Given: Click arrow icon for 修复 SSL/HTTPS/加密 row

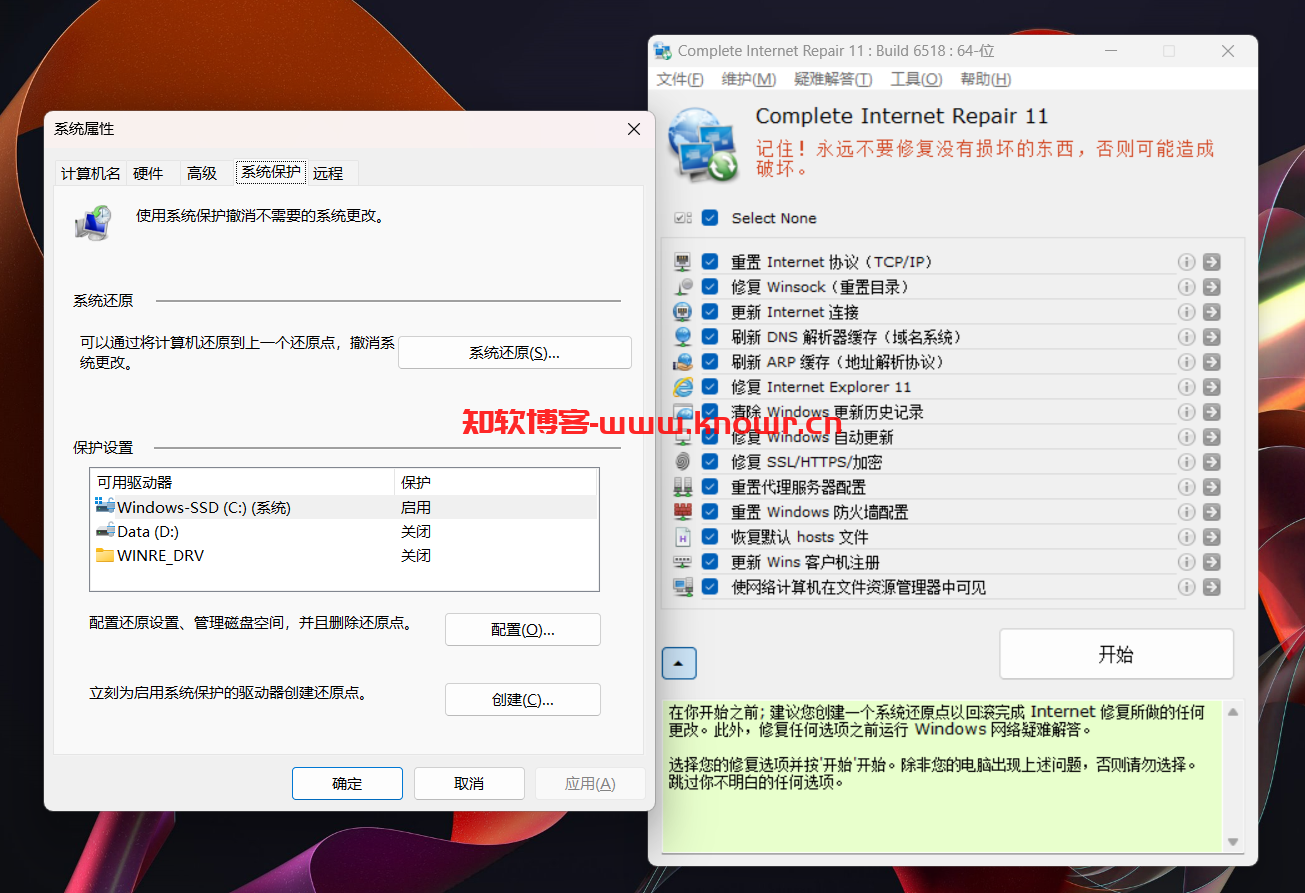Looking at the screenshot, I should point(1211,462).
